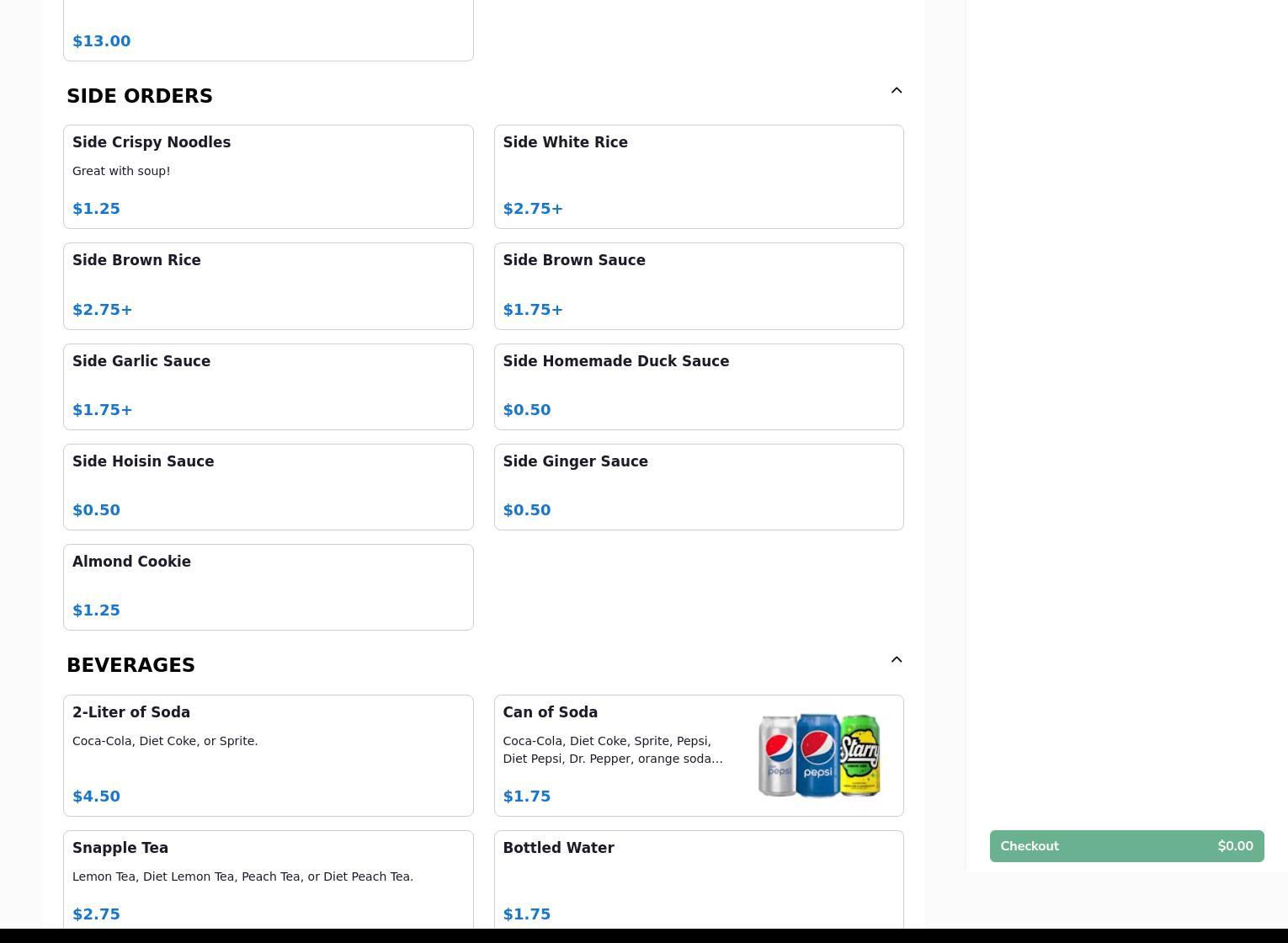The height and width of the screenshot is (943, 1288).
Task: Collapse the Side Orders section chevron
Action: 896,91
